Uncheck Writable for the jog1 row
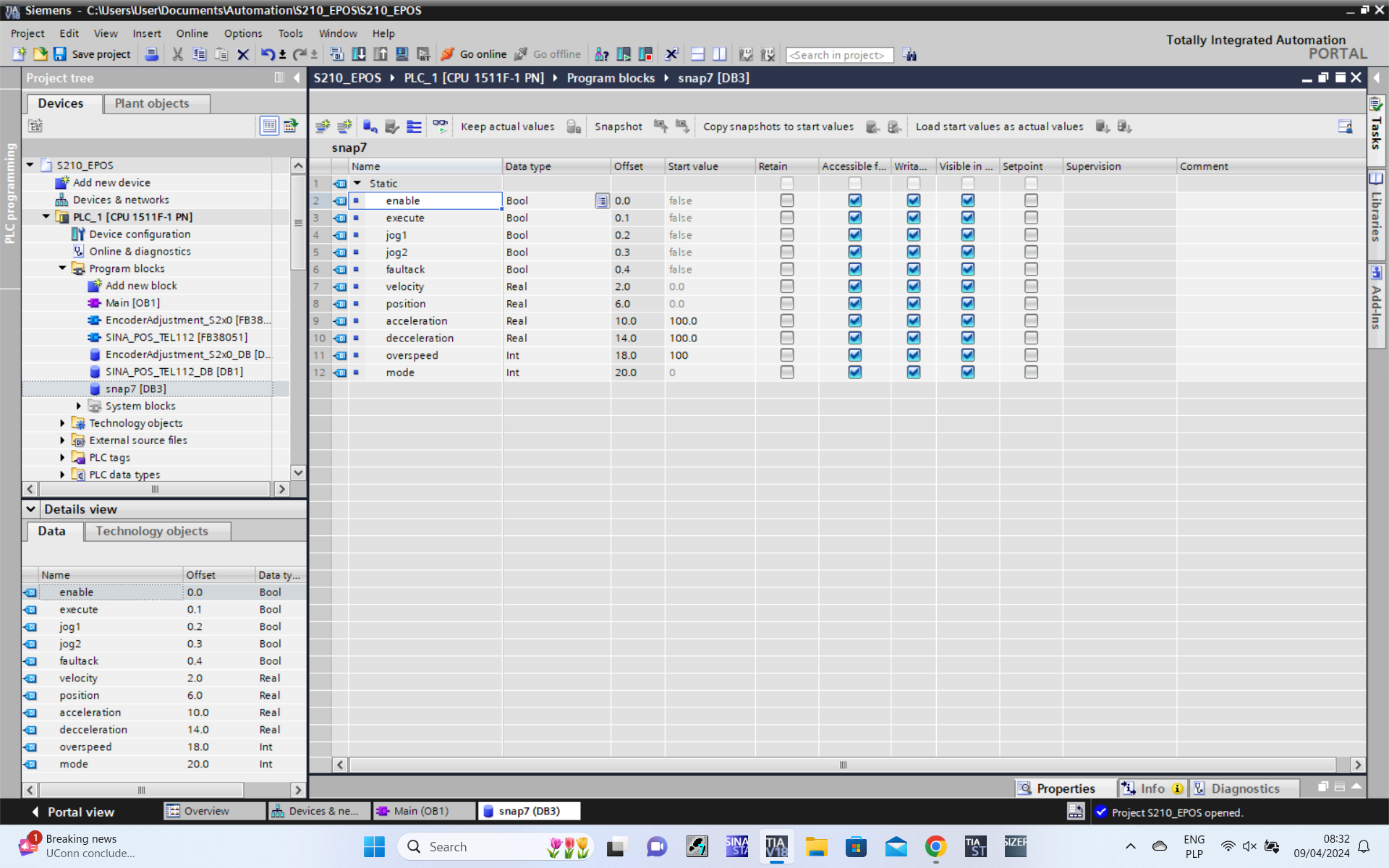This screenshot has height=868, width=1389. [x=913, y=235]
